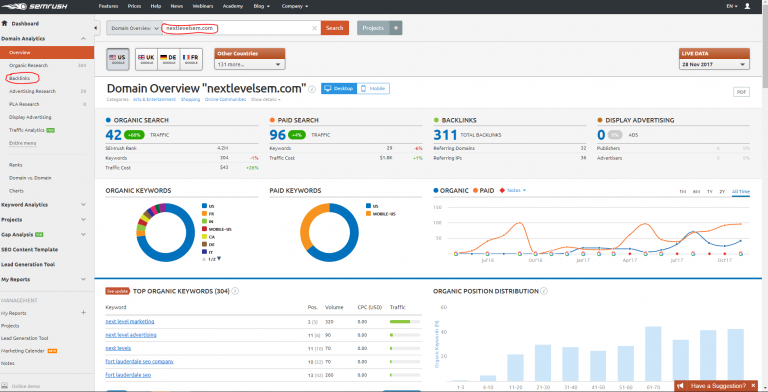Toggle the Paid series in chart legend
768x392 pixels.
pyautogui.click(x=483, y=191)
